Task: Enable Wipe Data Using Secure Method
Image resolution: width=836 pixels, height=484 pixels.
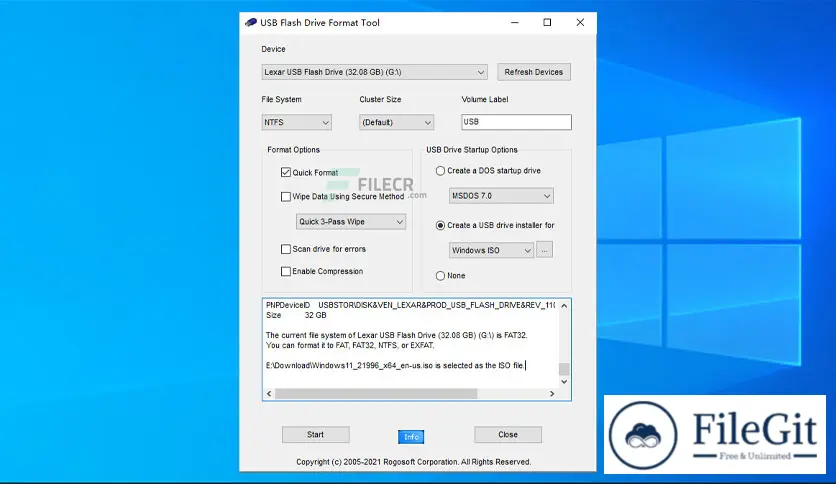Action: pyautogui.click(x=286, y=197)
